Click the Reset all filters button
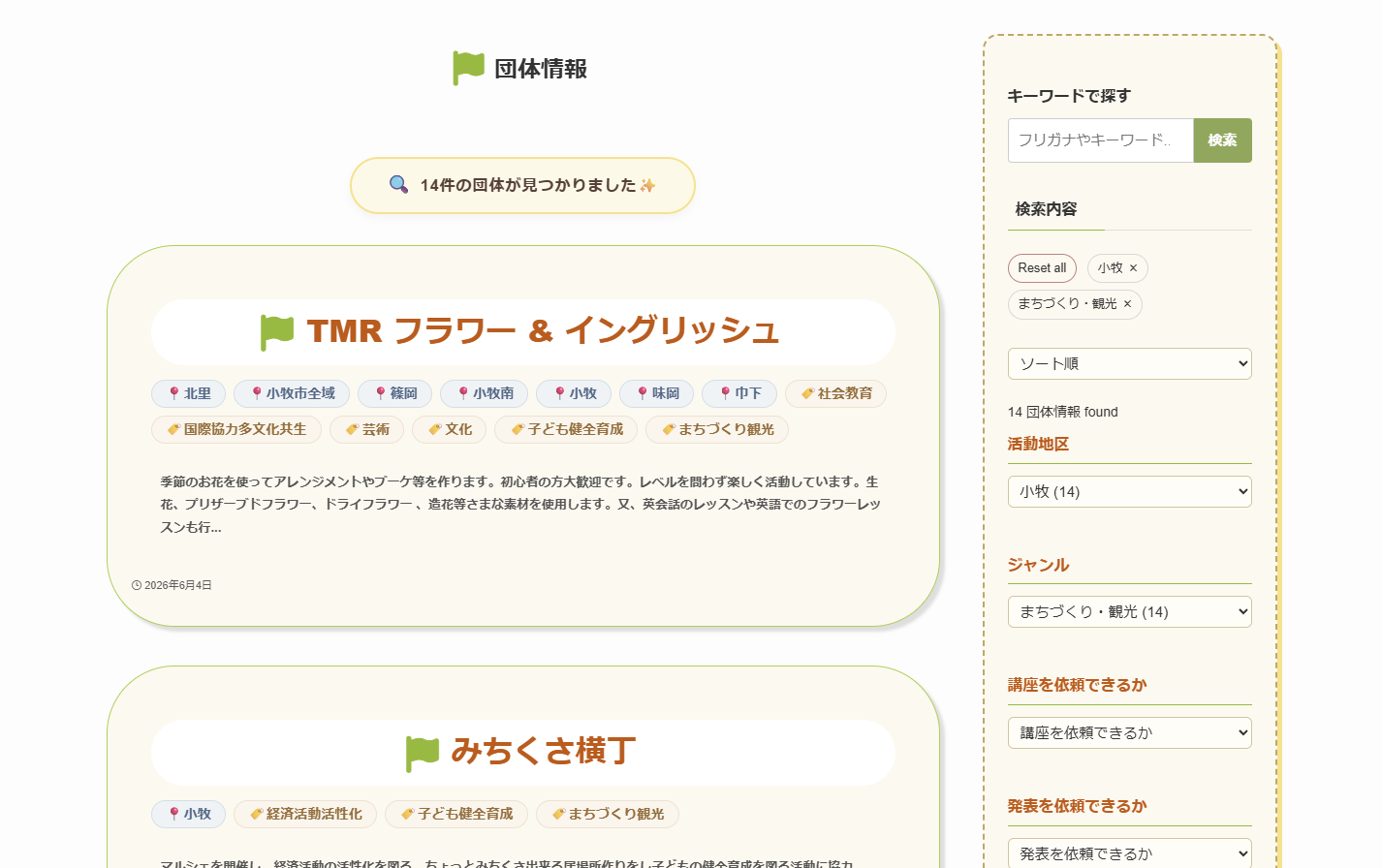 1042,268
